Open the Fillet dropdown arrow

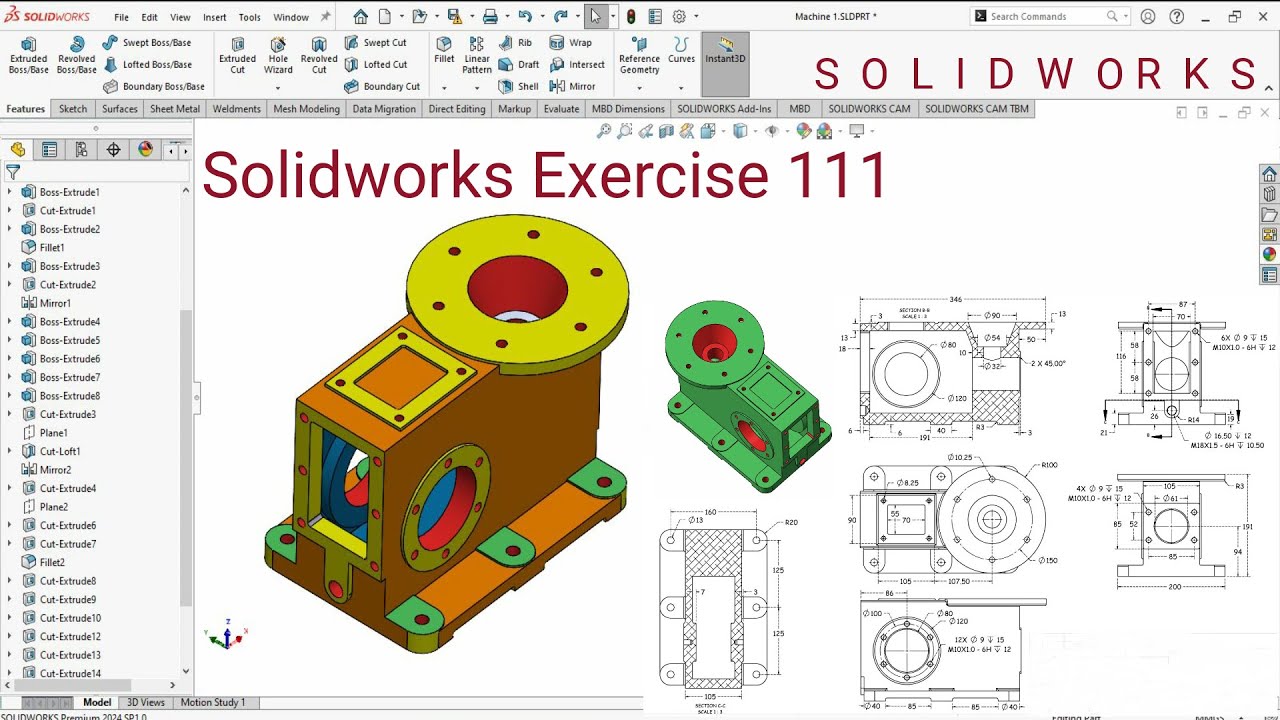click(x=444, y=87)
